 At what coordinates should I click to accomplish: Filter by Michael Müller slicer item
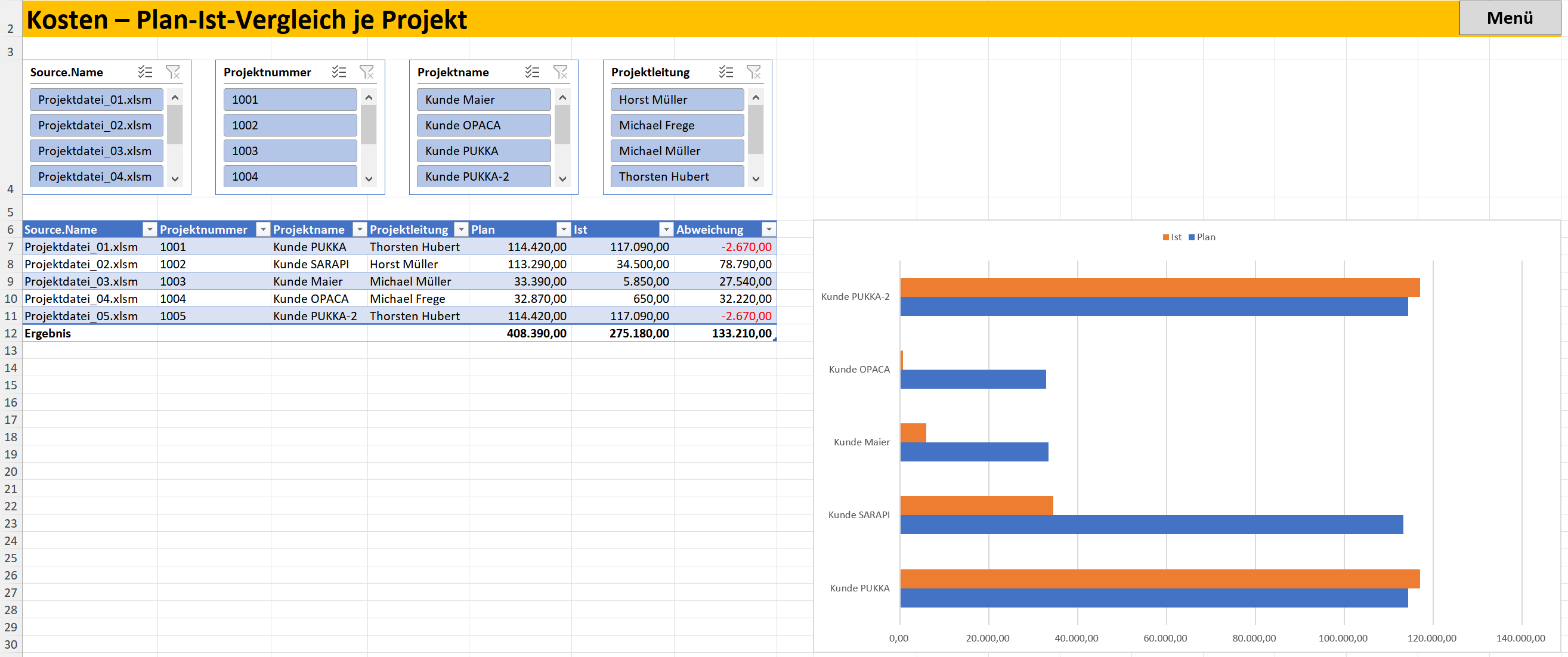[677, 150]
